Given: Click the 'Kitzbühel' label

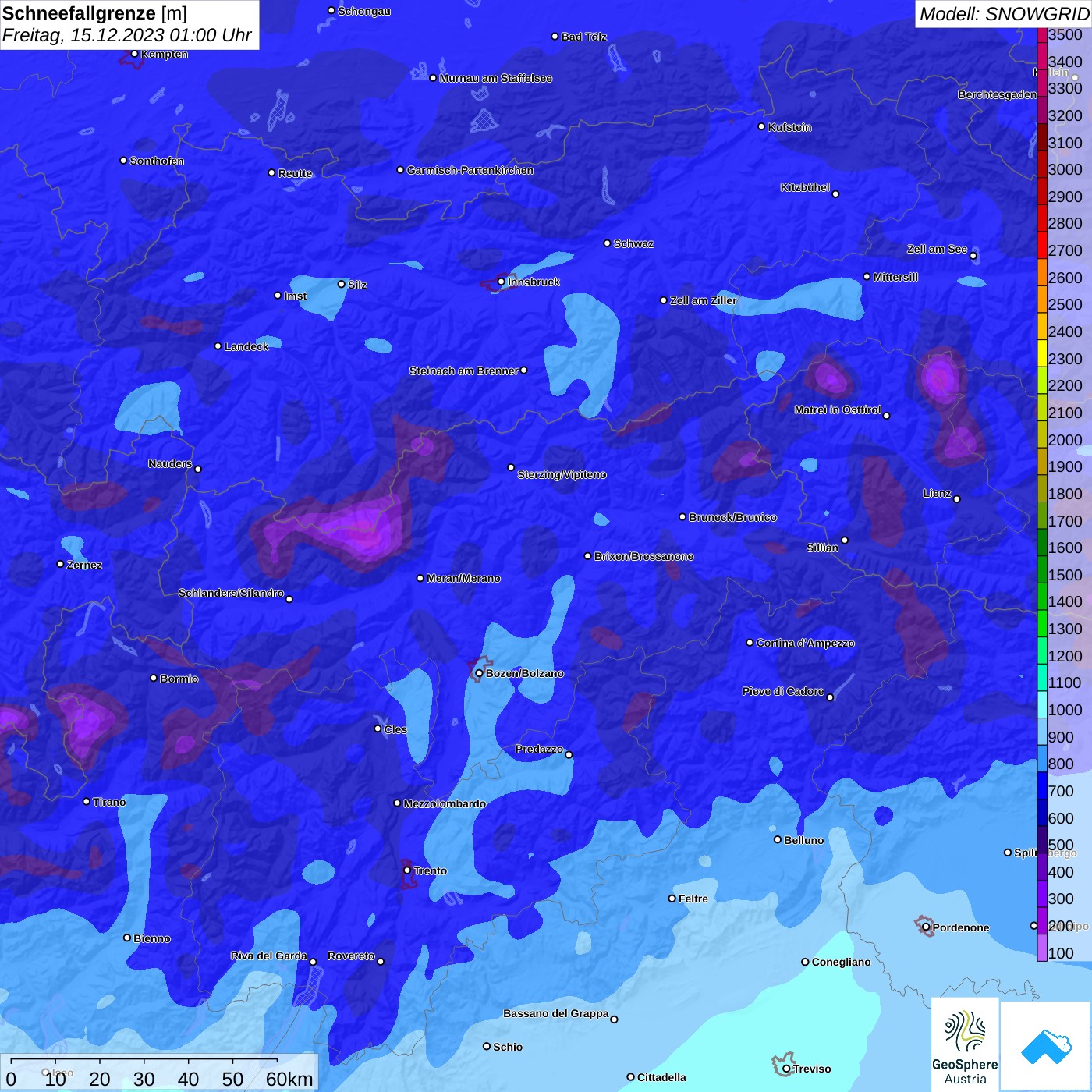Looking at the screenshot, I should click(805, 187).
